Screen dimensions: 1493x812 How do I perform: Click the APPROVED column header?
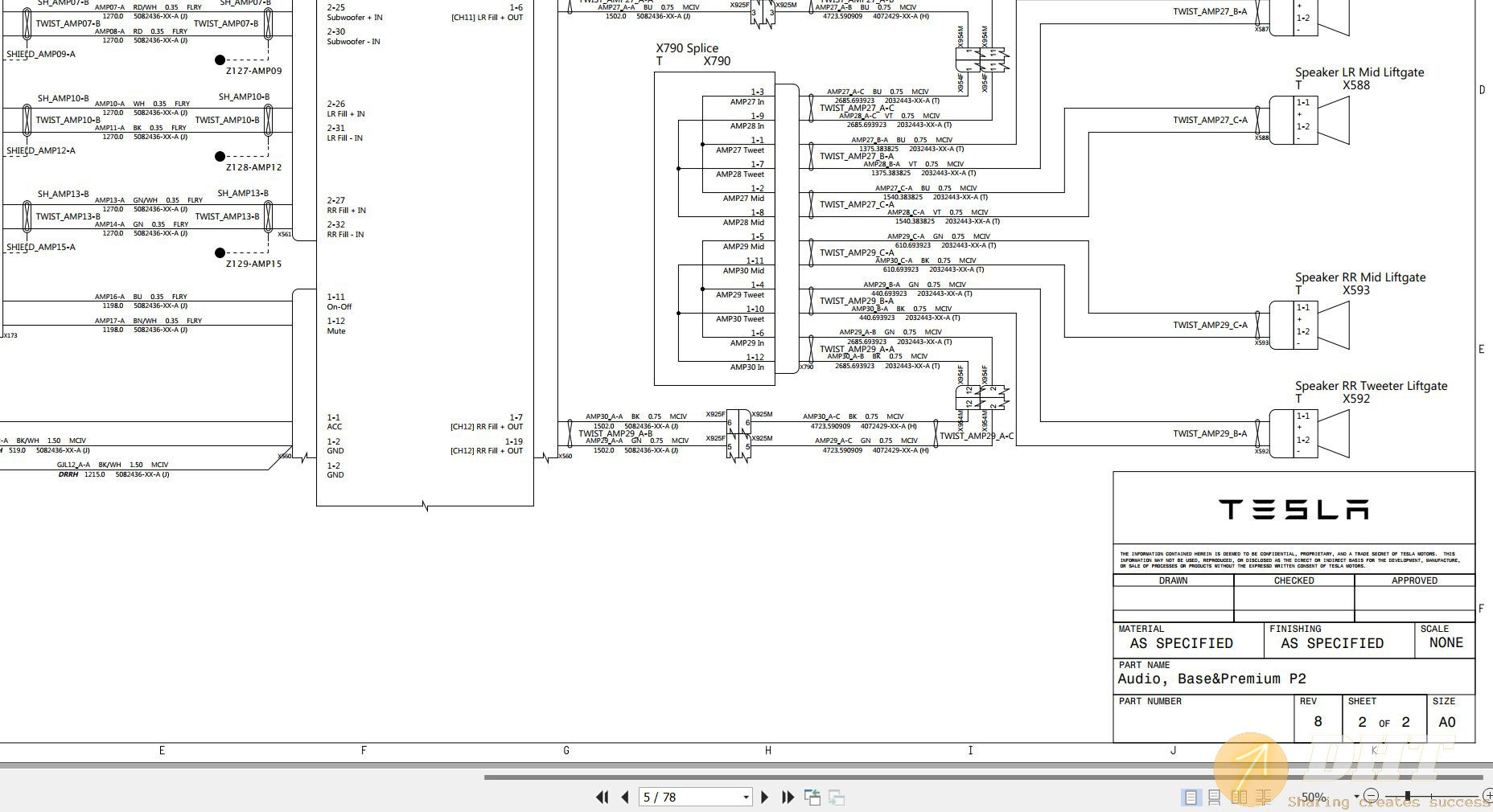pos(1414,580)
